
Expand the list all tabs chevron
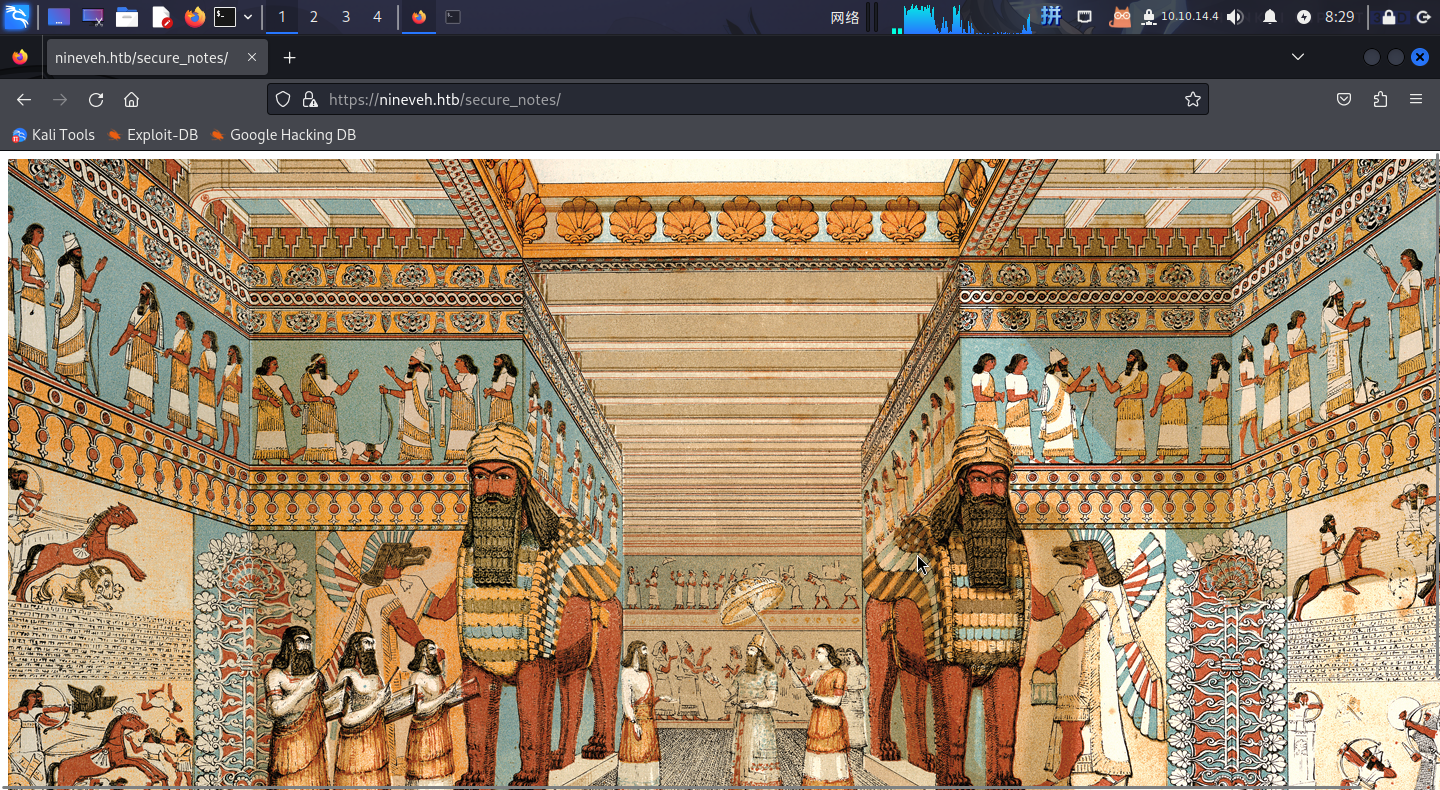(x=1298, y=57)
